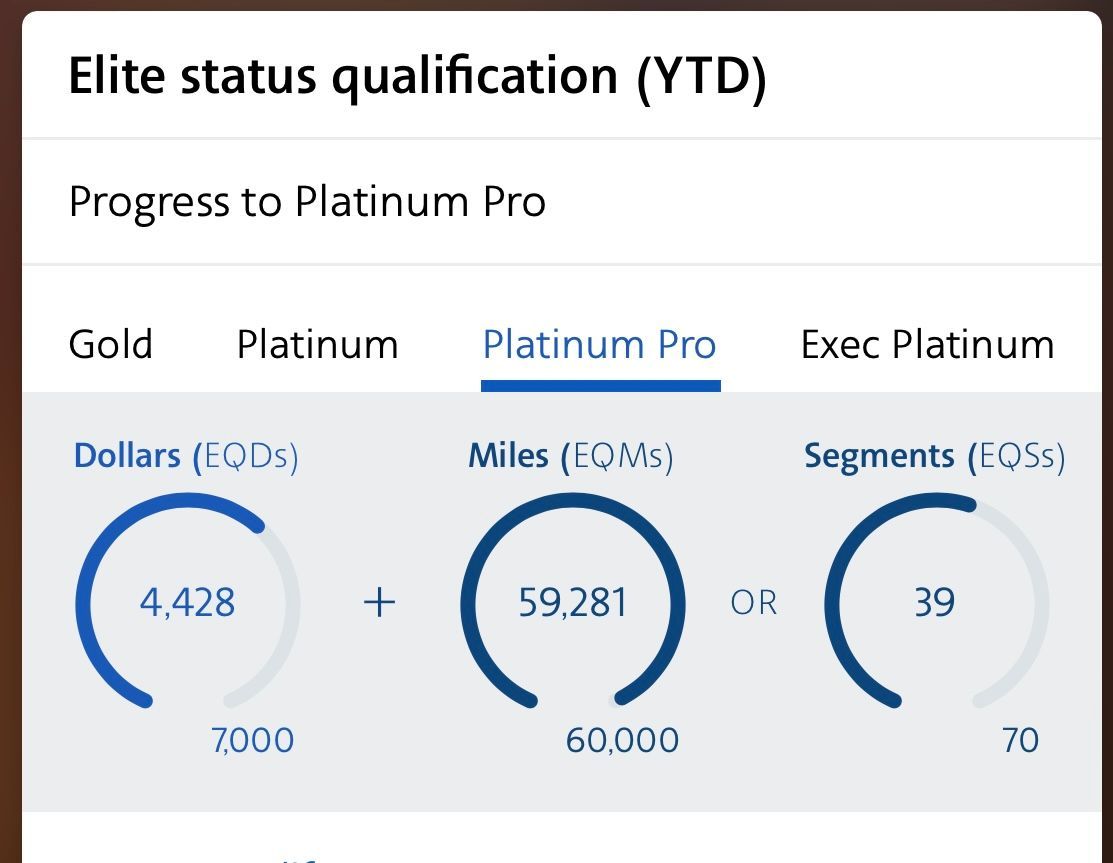Viewport: 1113px width, 863px height.
Task: Show the Exec Platinum tab
Action: coord(927,345)
